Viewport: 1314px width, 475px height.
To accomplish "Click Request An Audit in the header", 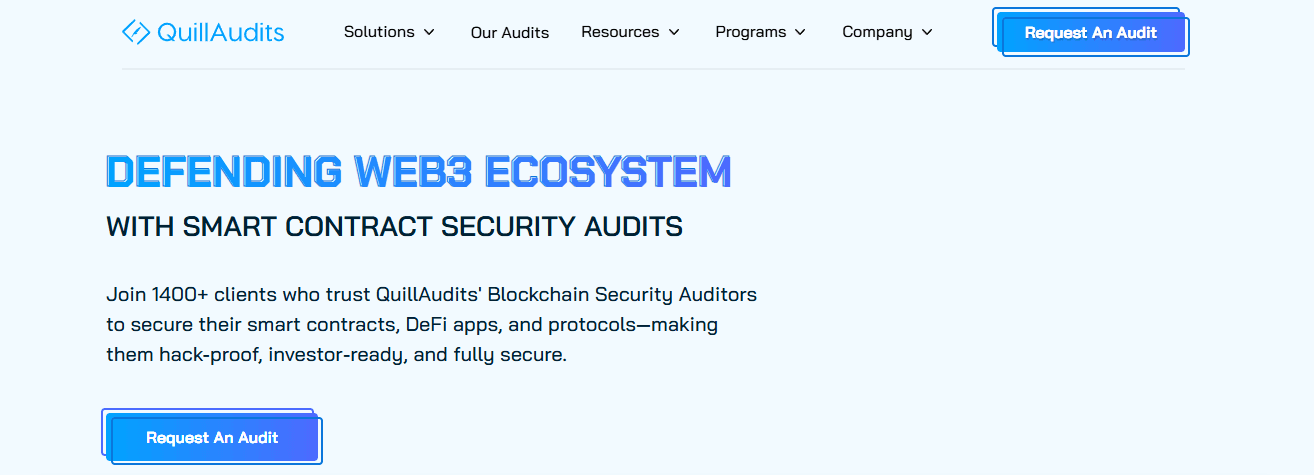I will [1091, 33].
